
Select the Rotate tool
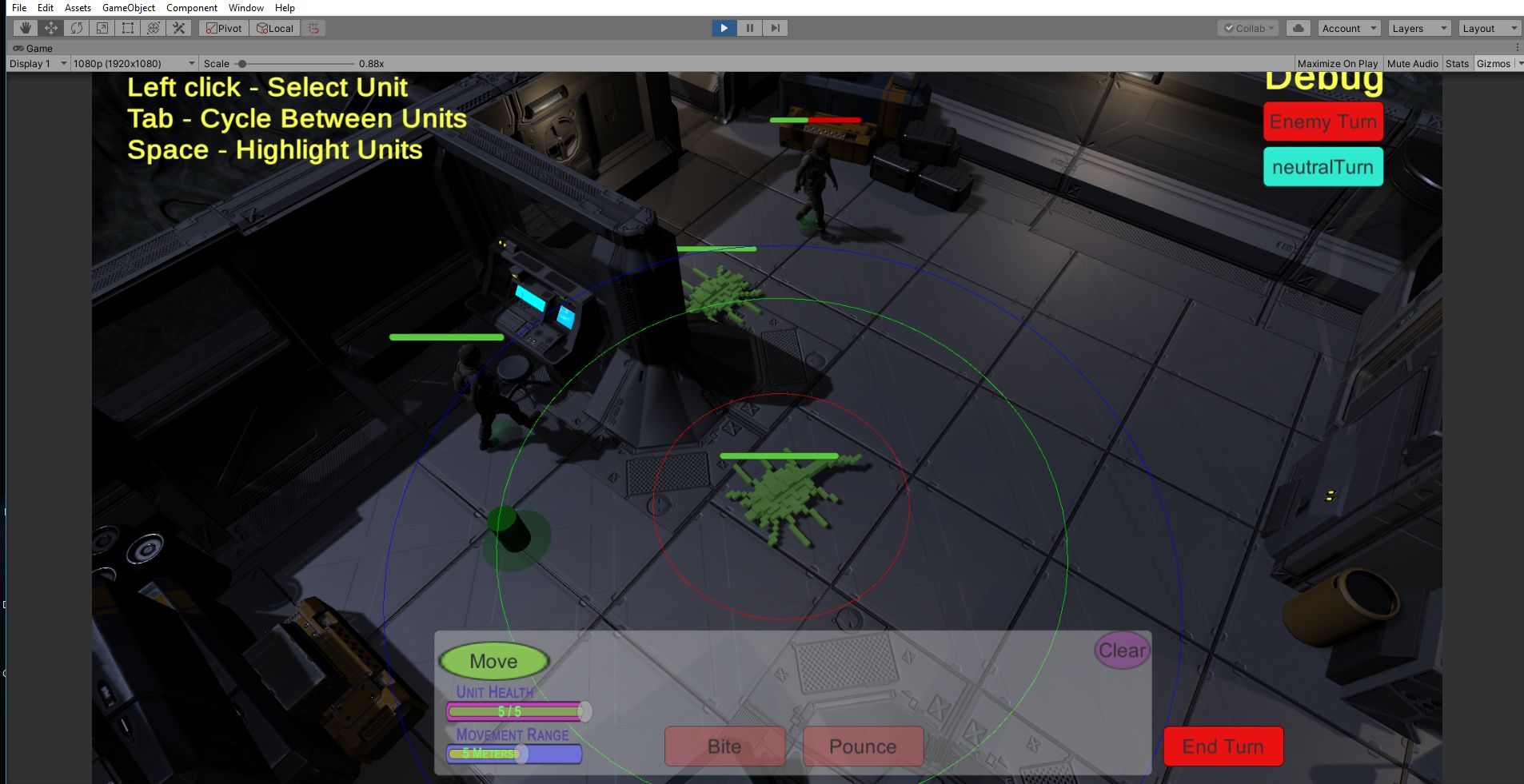coord(76,28)
